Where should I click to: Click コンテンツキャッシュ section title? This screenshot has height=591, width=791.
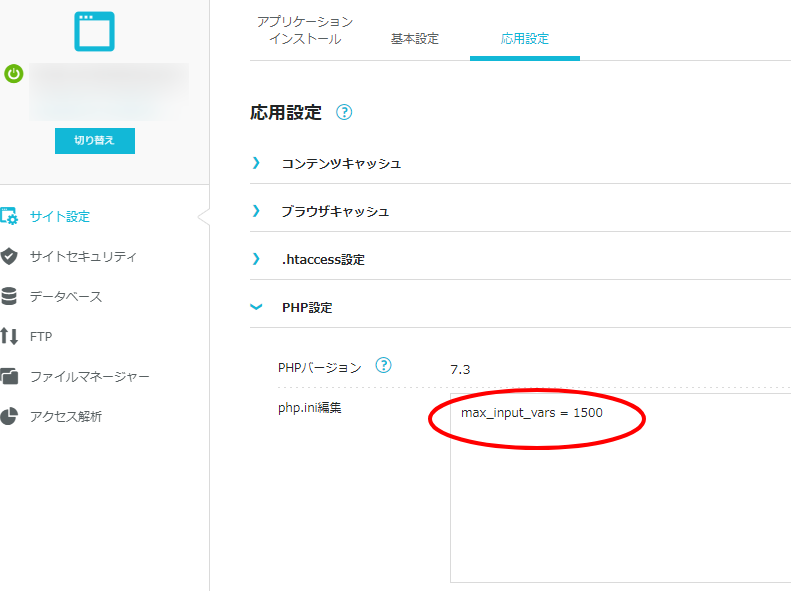341,163
